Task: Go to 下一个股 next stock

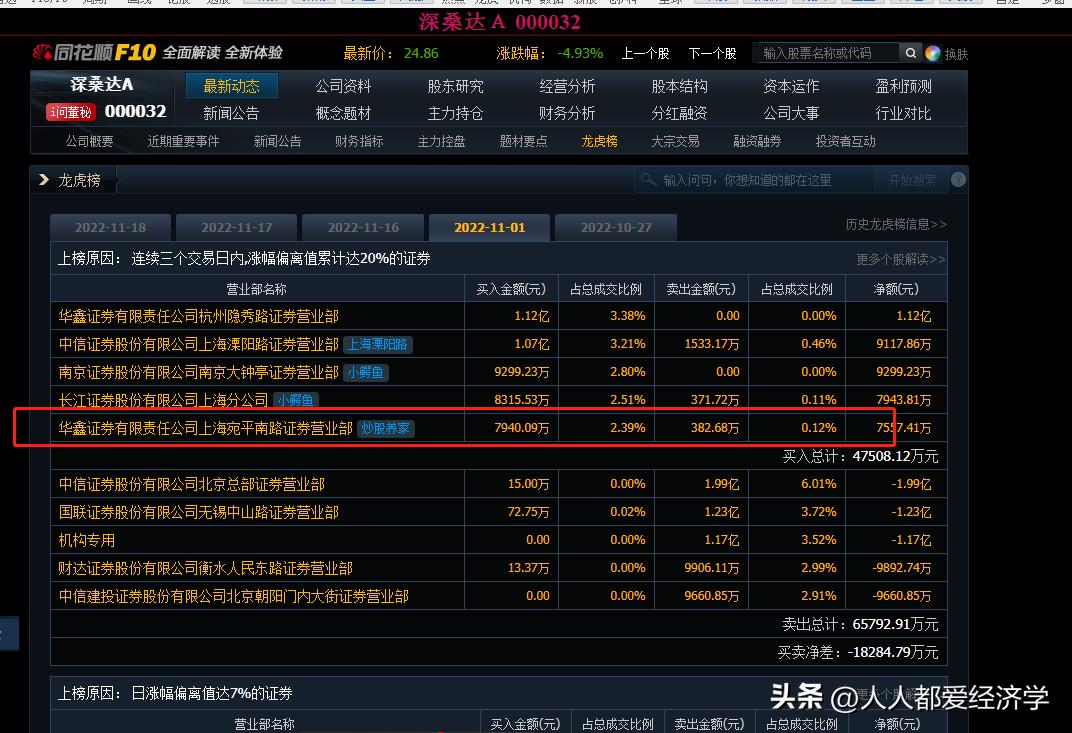Action: (x=712, y=53)
